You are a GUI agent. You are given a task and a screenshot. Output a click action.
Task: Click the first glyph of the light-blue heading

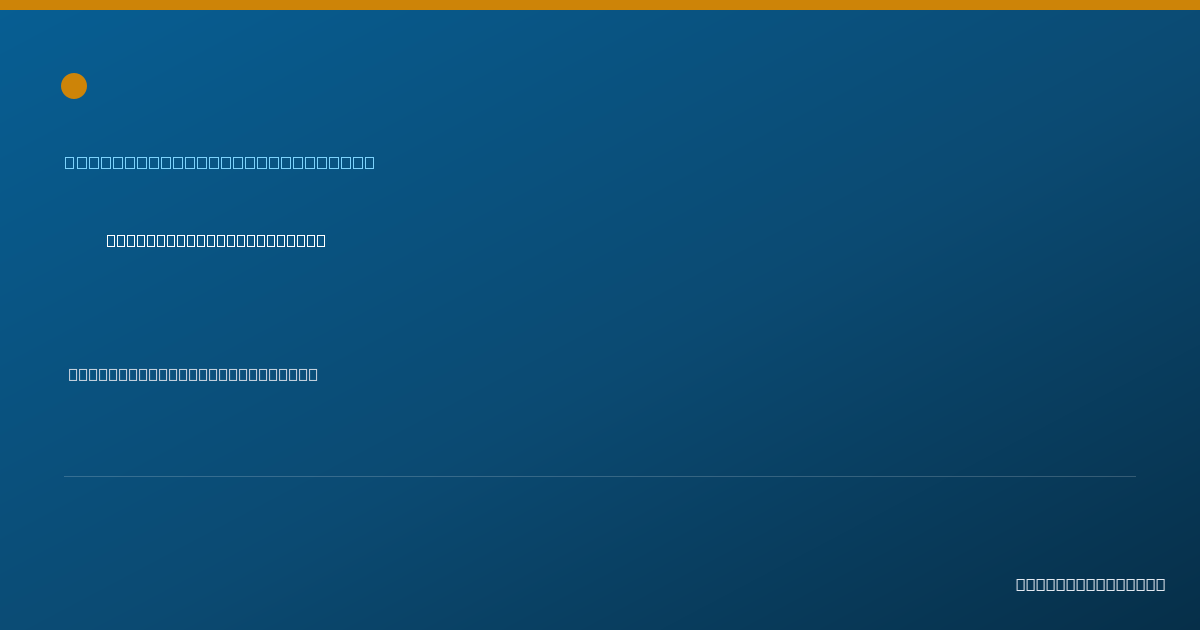[x=70, y=162]
